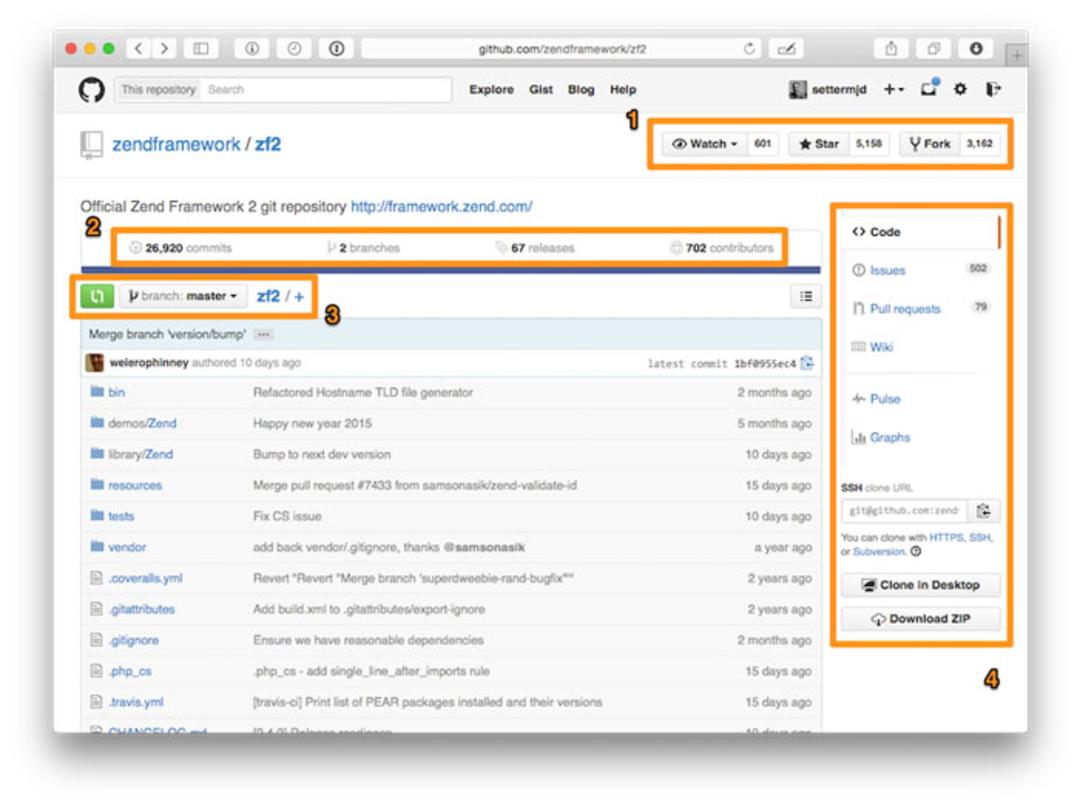Reload the page in Safari

click(749, 48)
